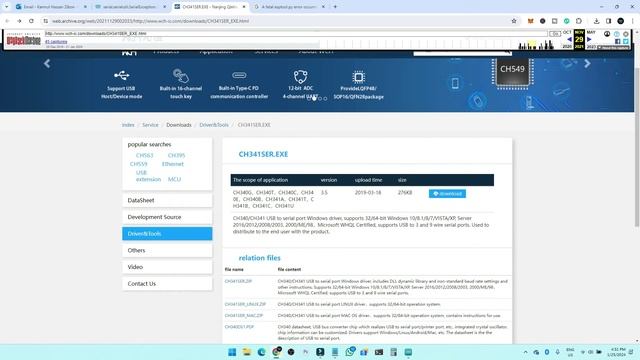Screen dimensions: 640x360
Task: Switch to the serial.SerialException browser tab
Action: tap(129, 7)
